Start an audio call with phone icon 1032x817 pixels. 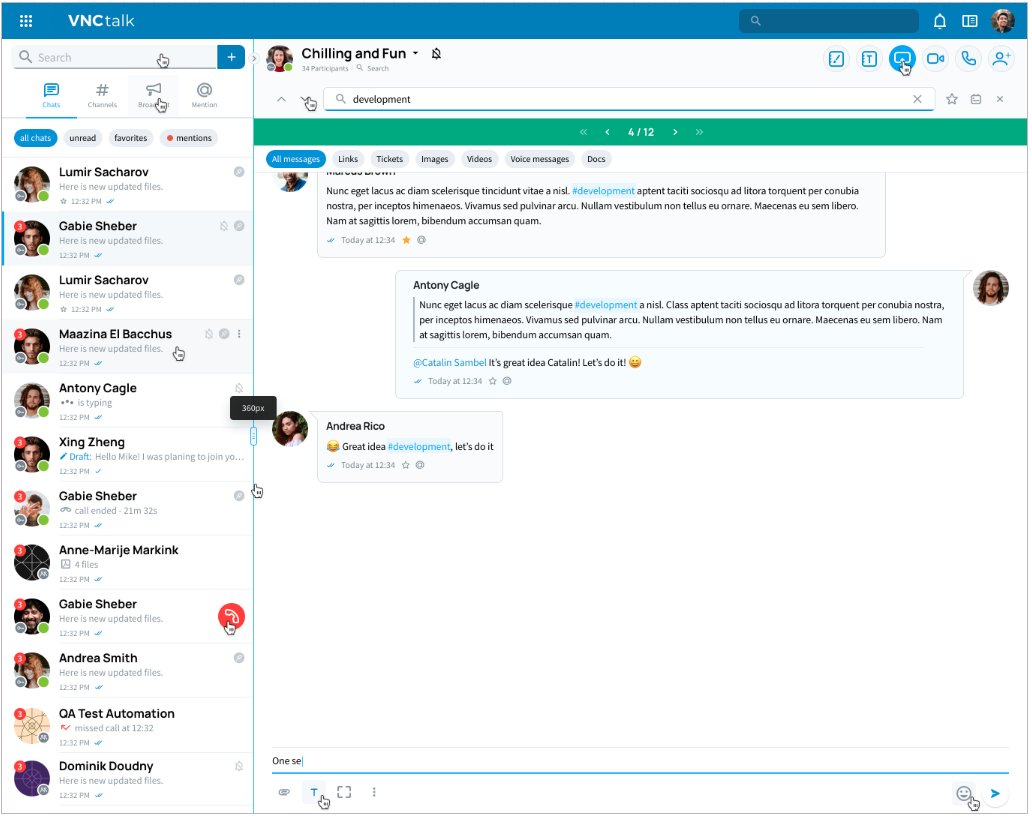point(968,59)
